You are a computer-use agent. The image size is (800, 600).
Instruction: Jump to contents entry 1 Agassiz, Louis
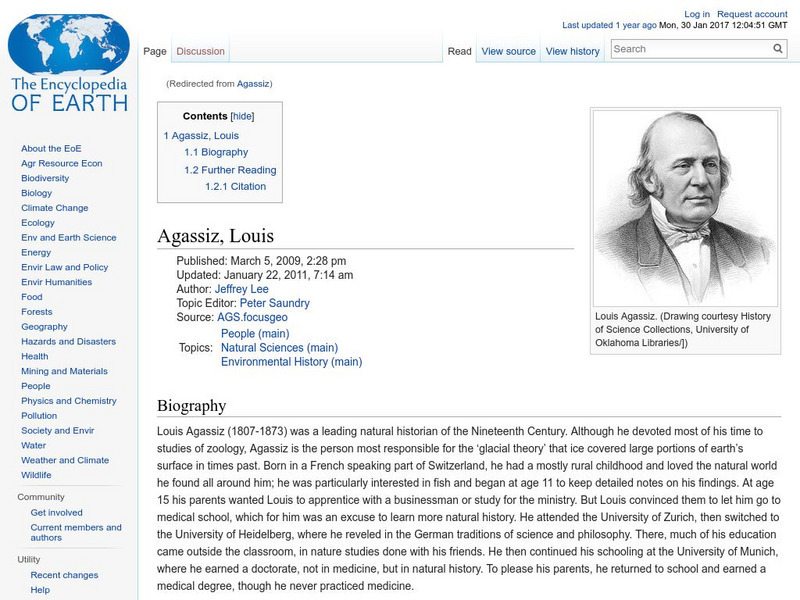[x=201, y=136]
